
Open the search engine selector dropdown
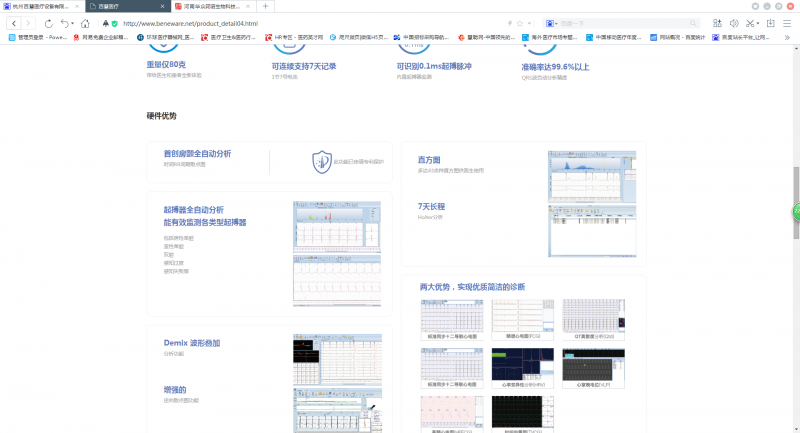coord(552,22)
